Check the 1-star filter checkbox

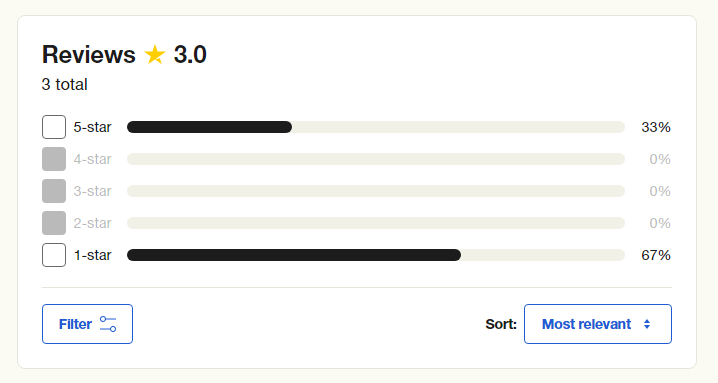(54, 255)
